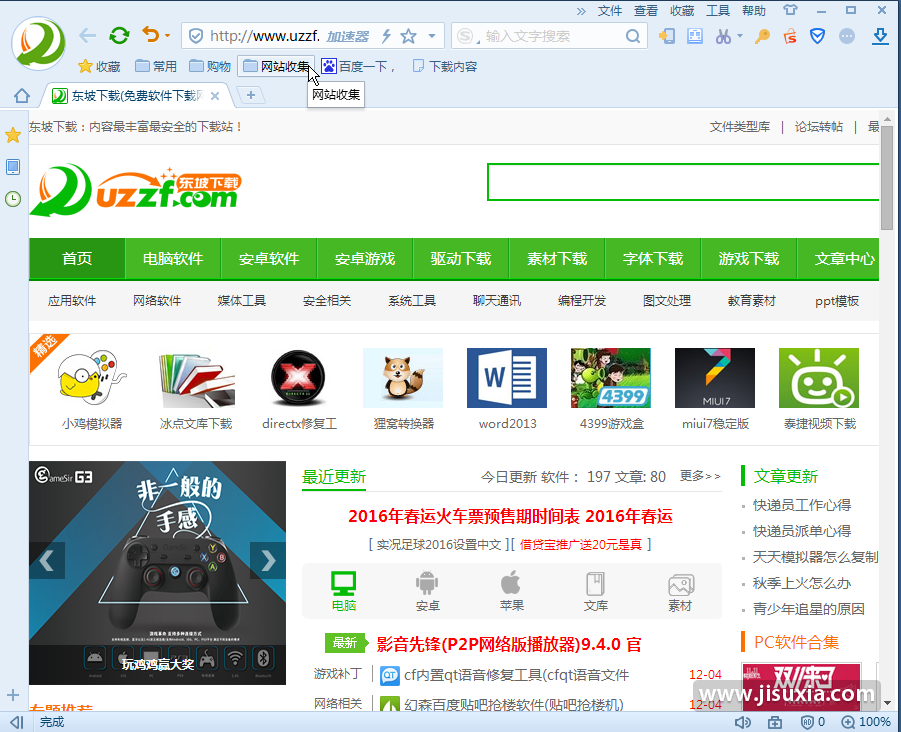Bookmark page with star icon in address bar
Image resolution: width=901 pixels, height=732 pixels.
click(409, 36)
